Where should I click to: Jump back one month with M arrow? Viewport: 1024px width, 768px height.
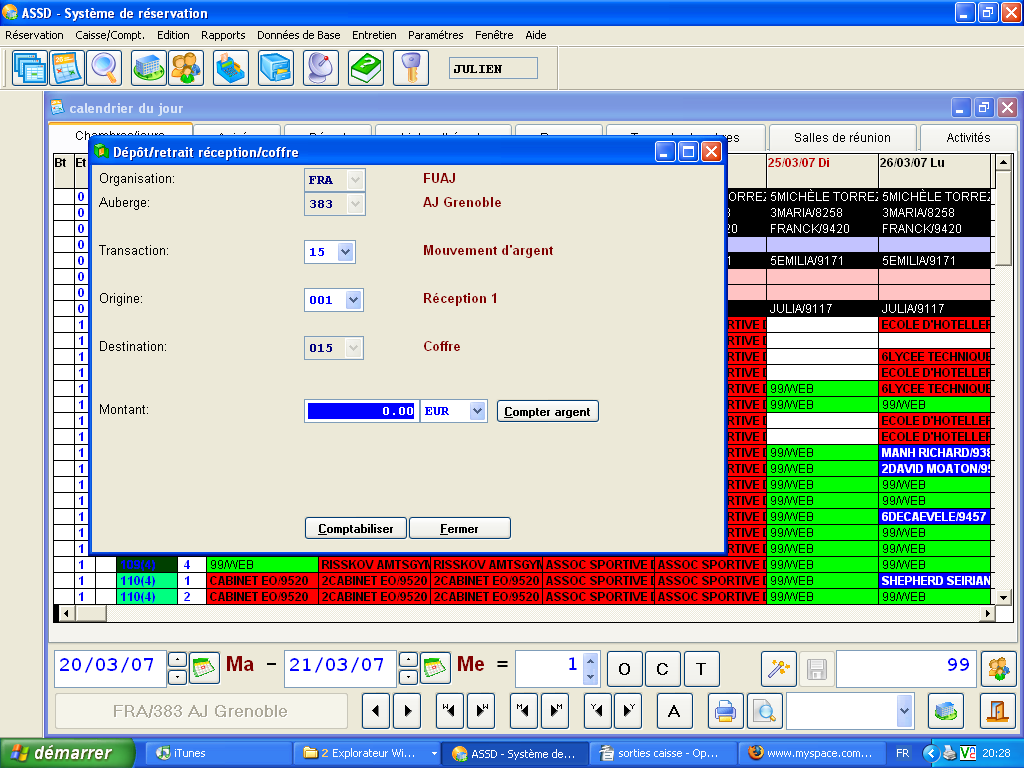coord(523,711)
